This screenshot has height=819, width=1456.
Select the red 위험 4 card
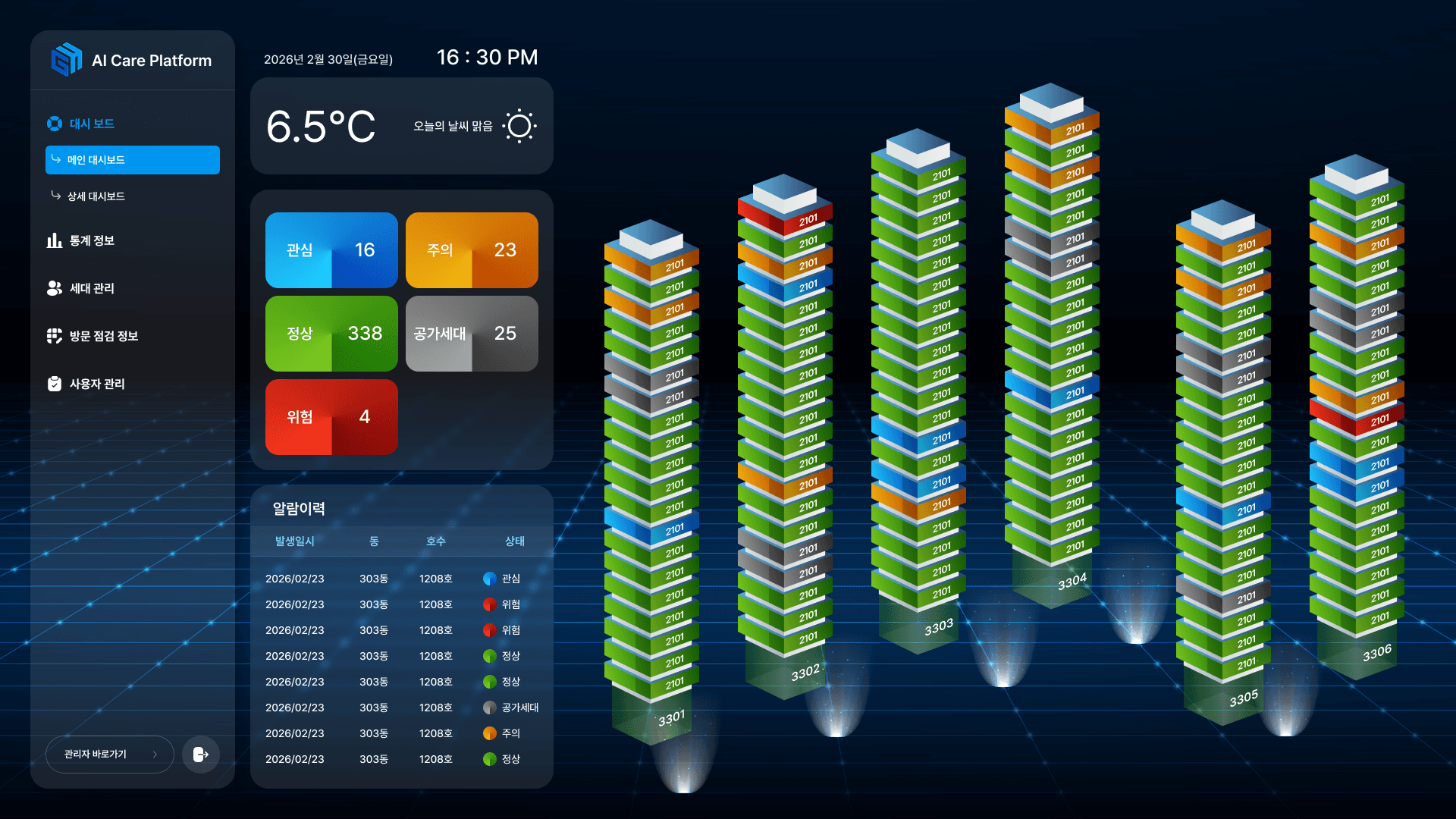[x=331, y=417]
